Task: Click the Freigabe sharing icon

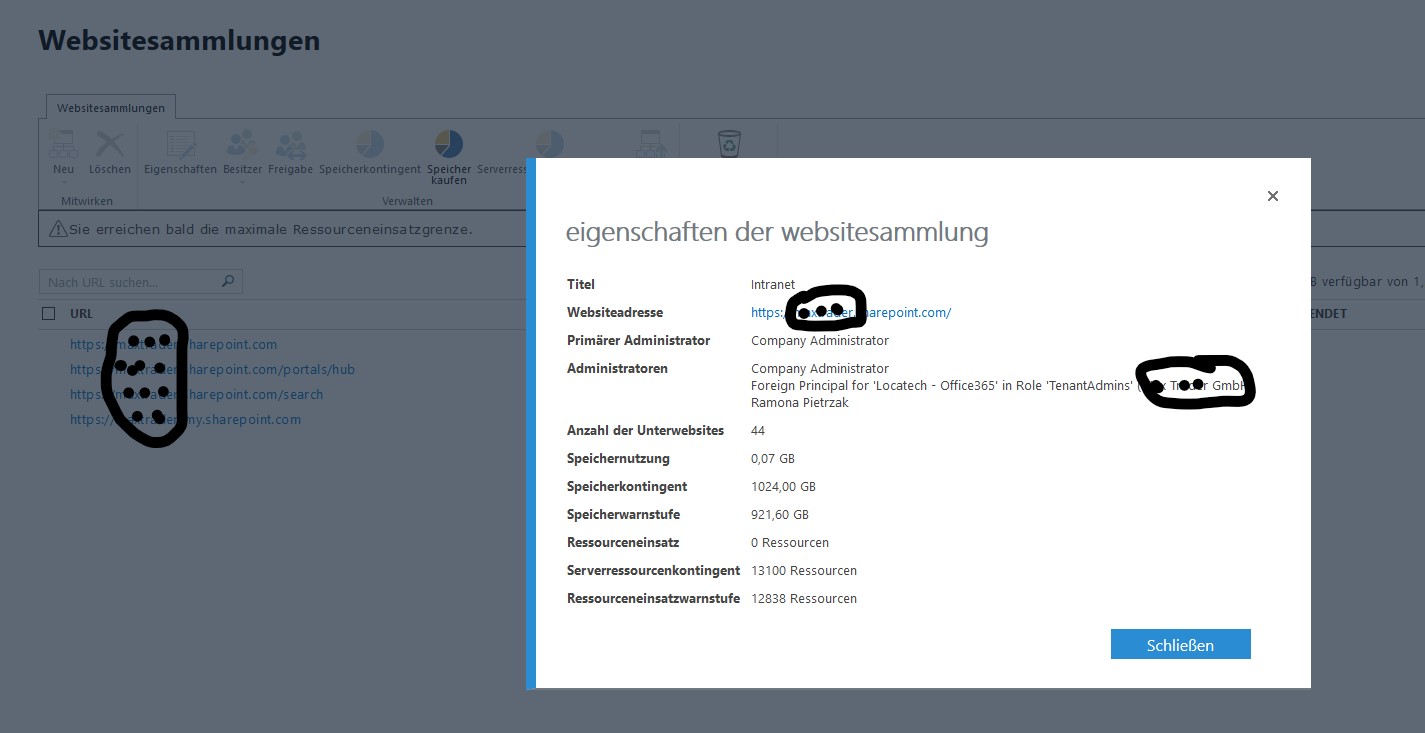Action: click(291, 145)
